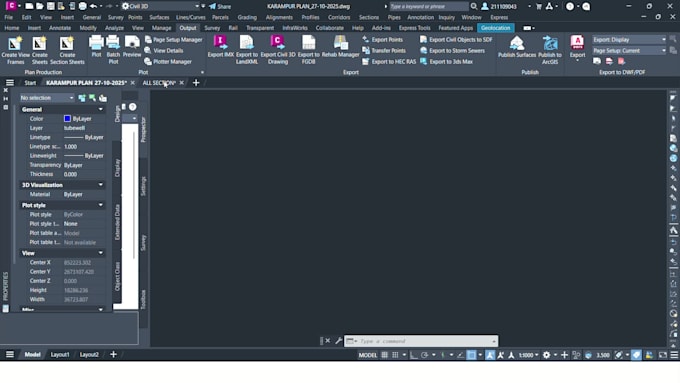The image size is (680, 383).
Task: Click the Select Objects icon in Properties palette
Action: click(x=92, y=98)
